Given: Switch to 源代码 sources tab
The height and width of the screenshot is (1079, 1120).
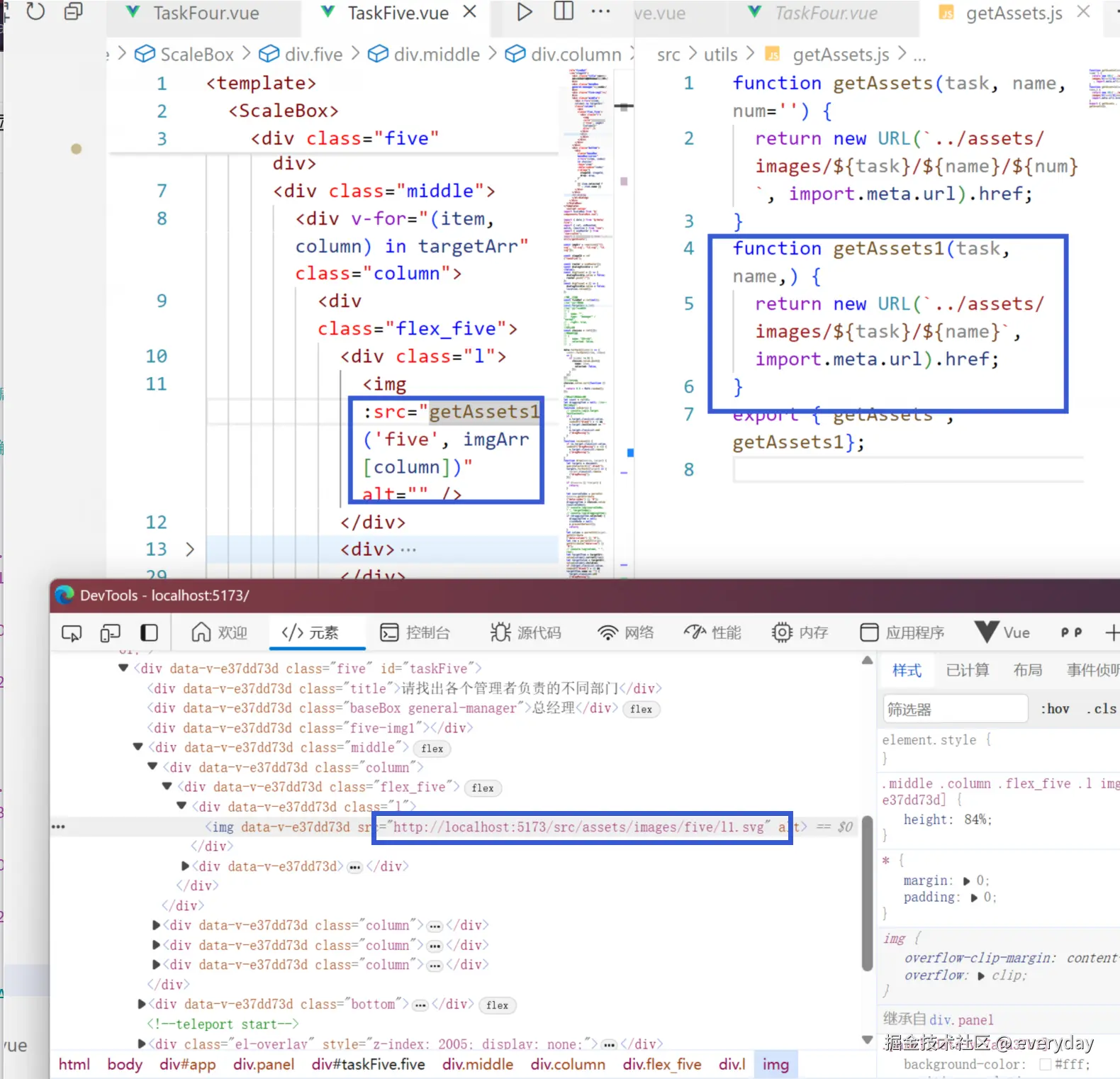Looking at the screenshot, I should click(525, 632).
